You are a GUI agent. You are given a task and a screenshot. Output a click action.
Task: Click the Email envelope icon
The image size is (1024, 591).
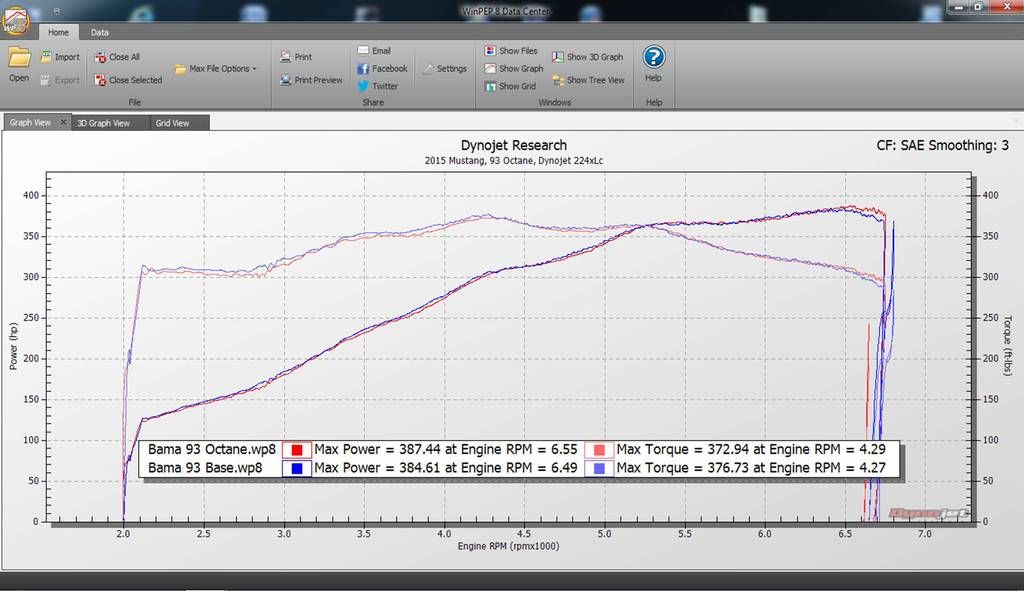pos(363,50)
